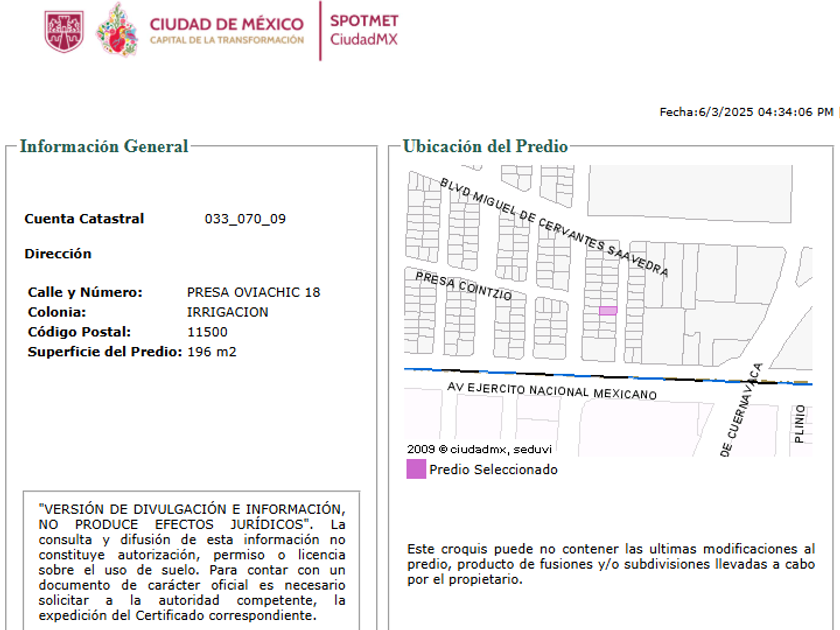The width and height of the screenshot is (840, 630).
Task: Click the Colonia label
Action: (x=57, y=312)
